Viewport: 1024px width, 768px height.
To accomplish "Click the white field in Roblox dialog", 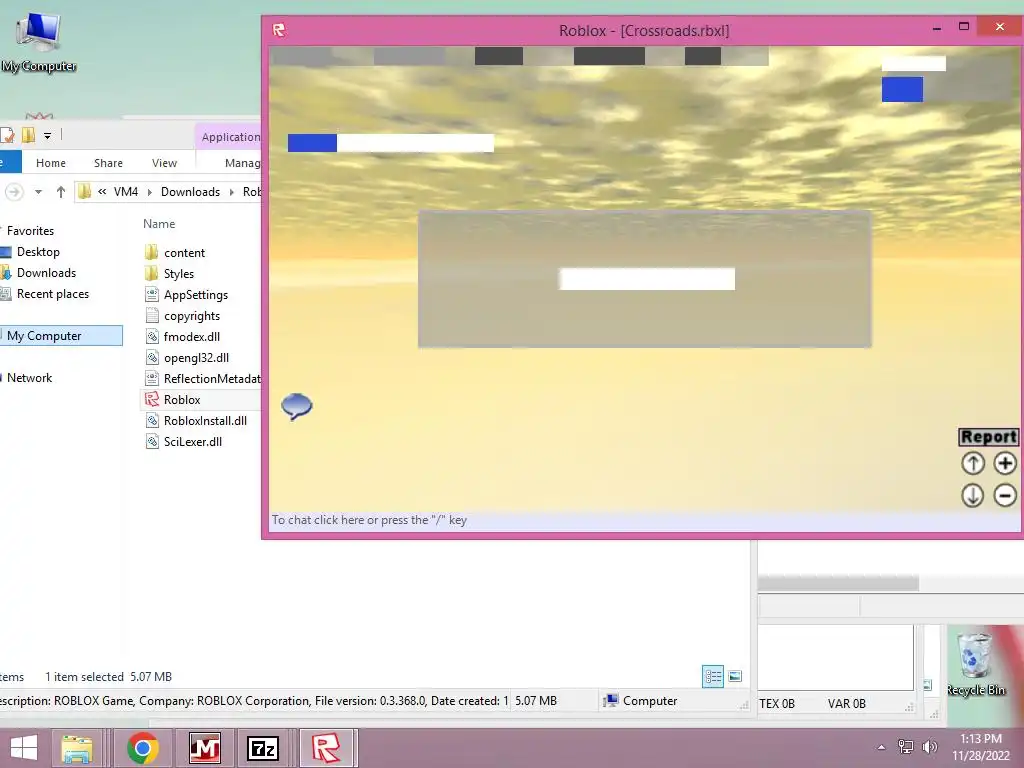I will point(647,279).
